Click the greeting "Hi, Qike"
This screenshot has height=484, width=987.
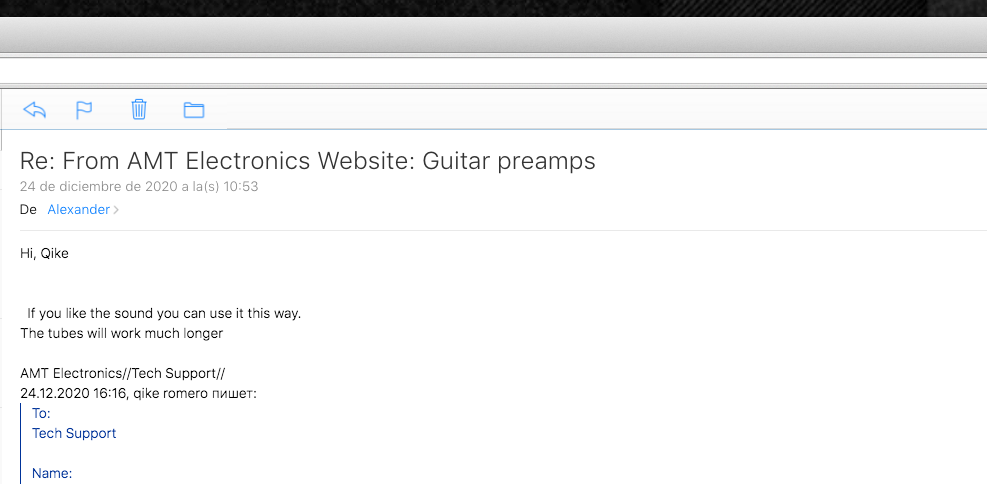point(44,254)
